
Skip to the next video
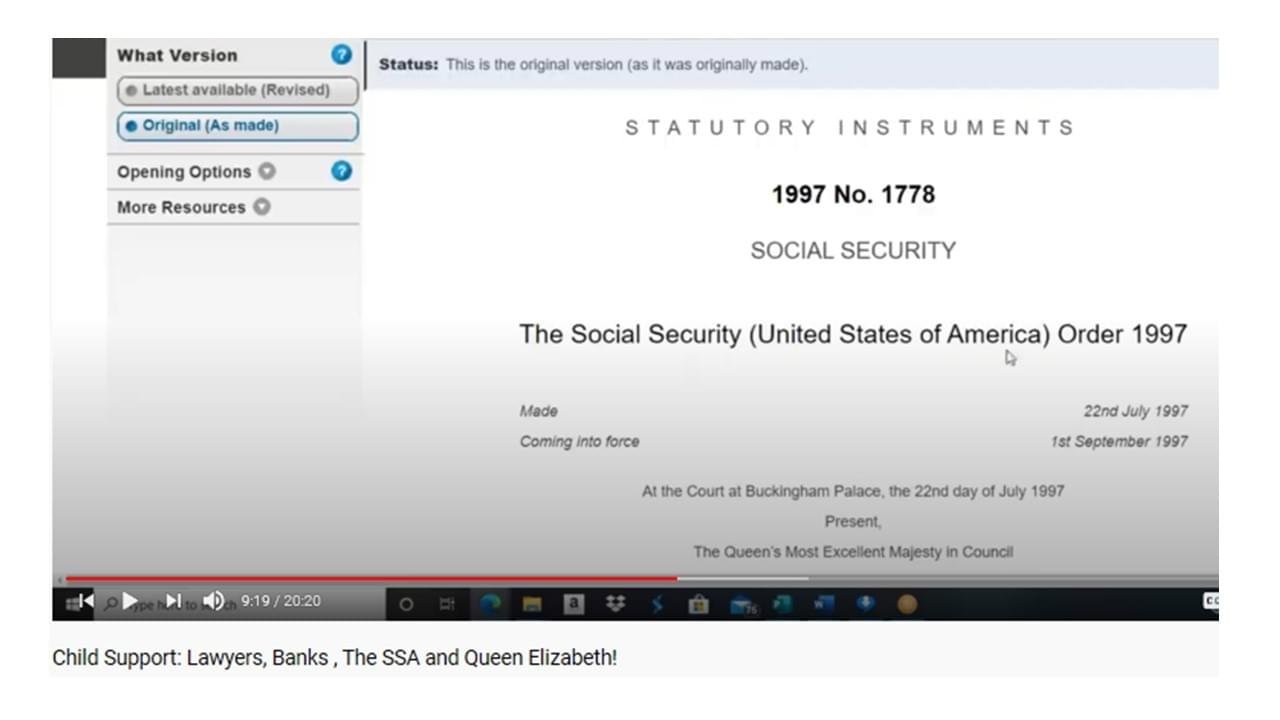(174, 601)
